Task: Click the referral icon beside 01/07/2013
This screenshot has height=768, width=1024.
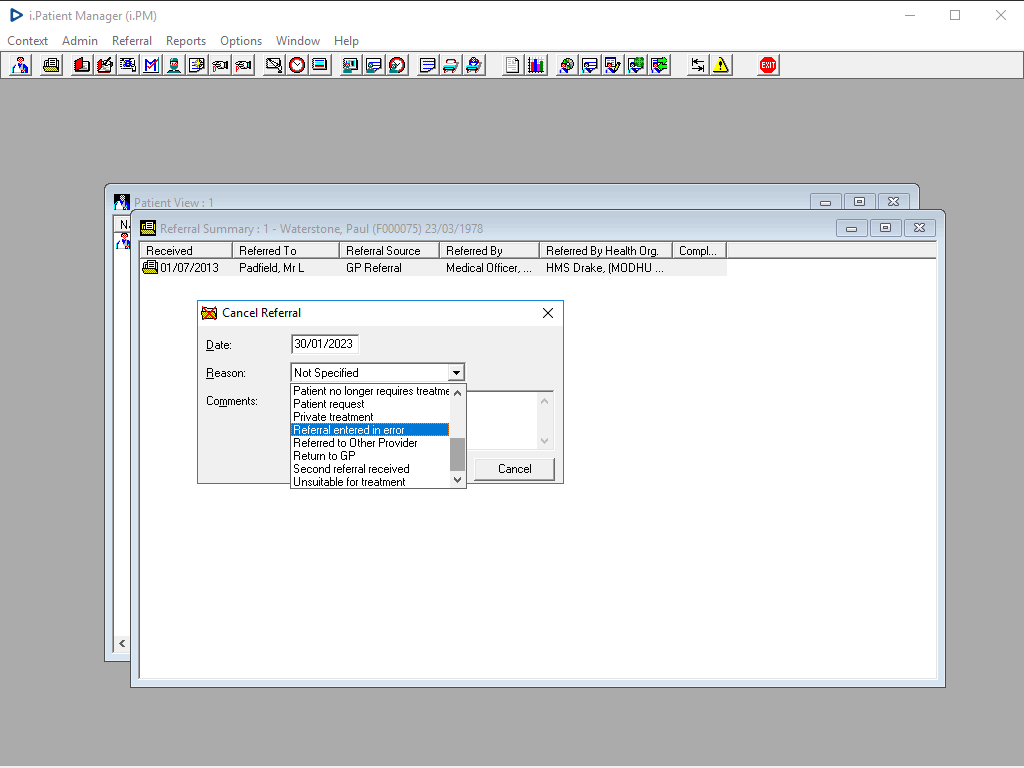Action: (x=150, y=267)
